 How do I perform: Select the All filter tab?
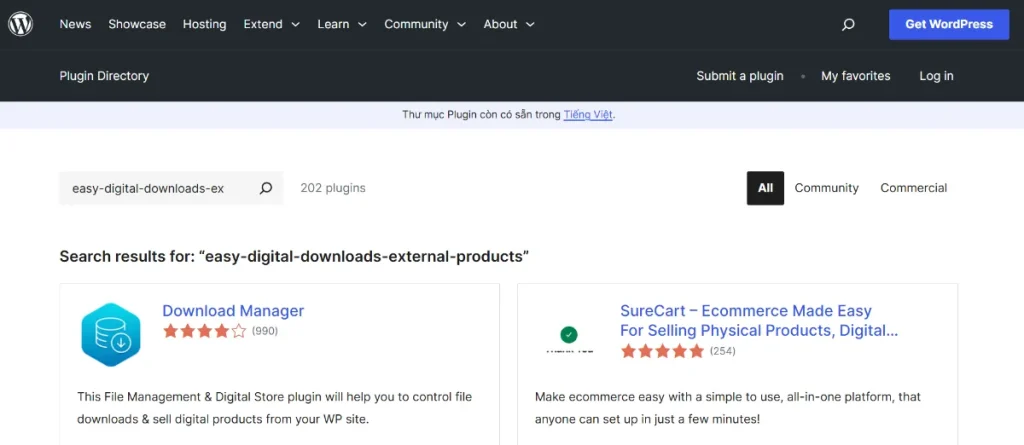pyautogui.click(x=765, y=188)
